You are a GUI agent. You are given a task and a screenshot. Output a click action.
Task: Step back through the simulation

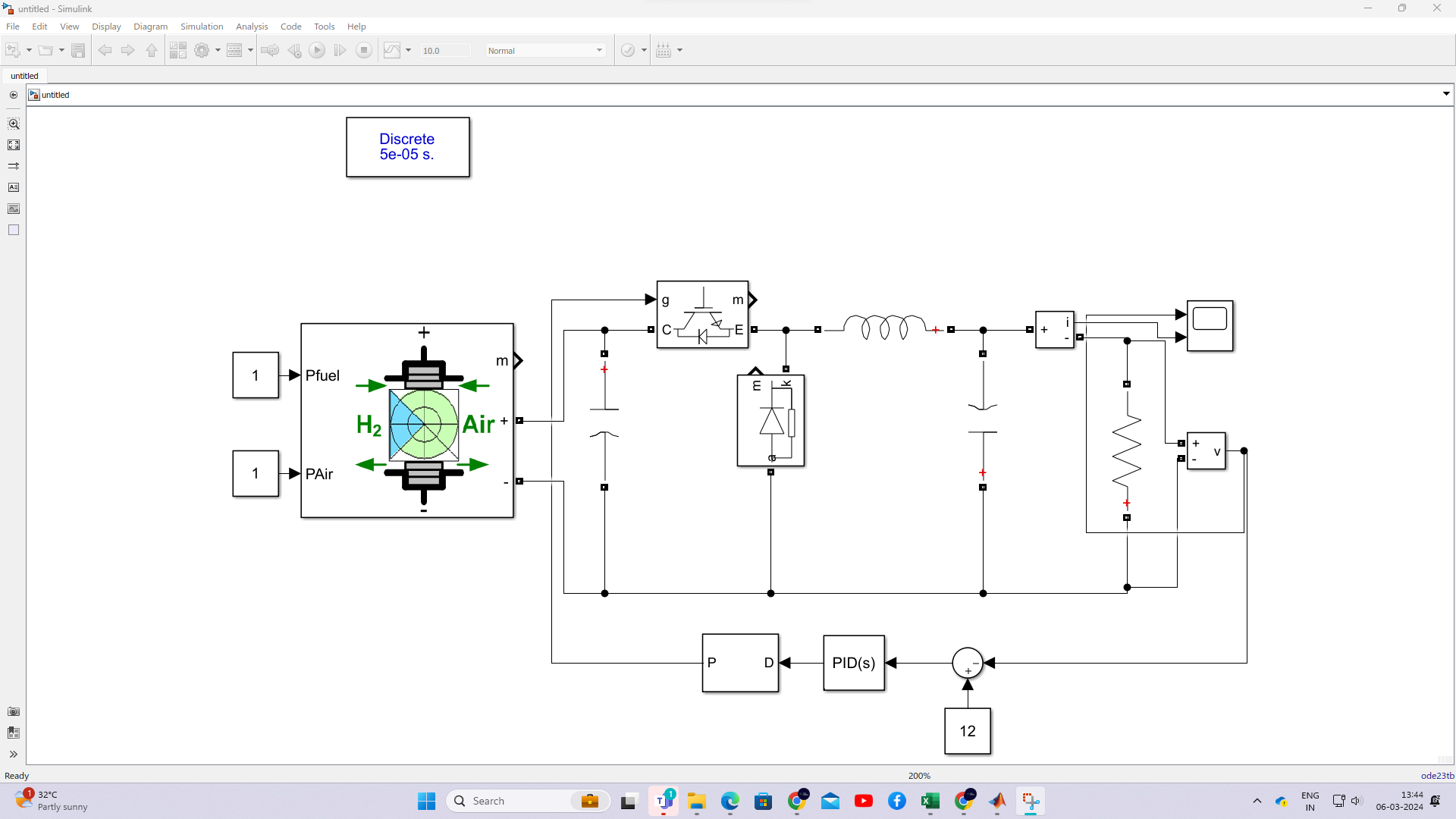pyautogui.click(x=294, y=50)
